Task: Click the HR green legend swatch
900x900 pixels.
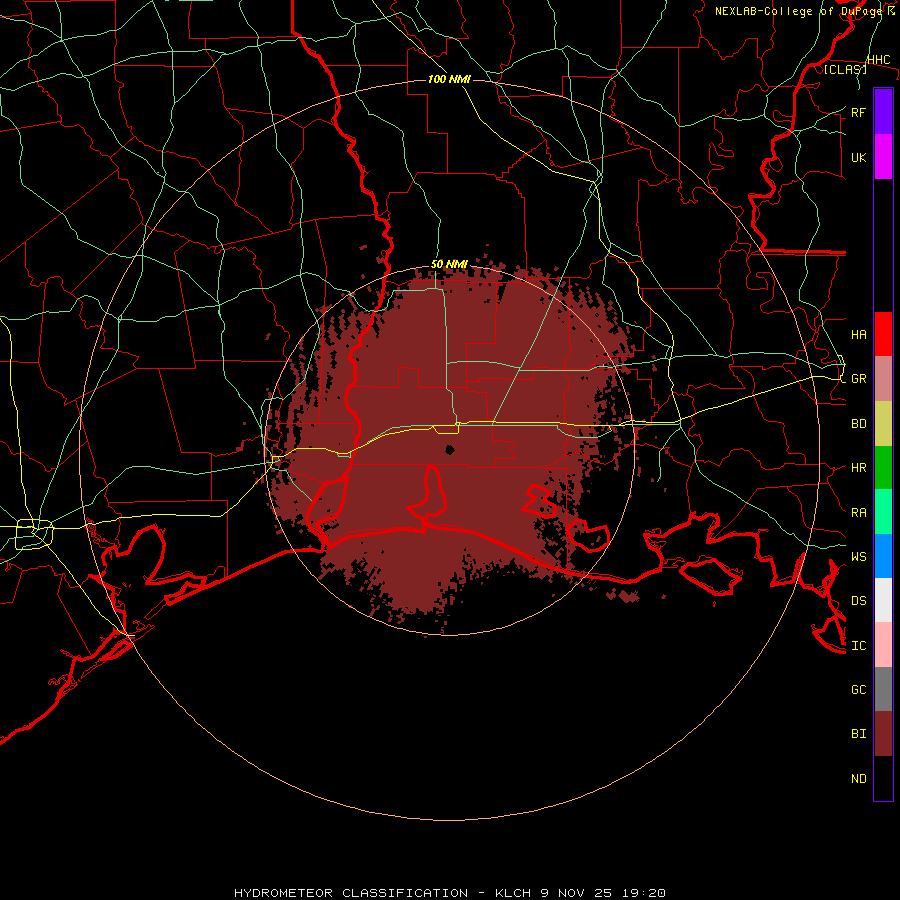Action: pyautogui.click(x=883, y=468)
